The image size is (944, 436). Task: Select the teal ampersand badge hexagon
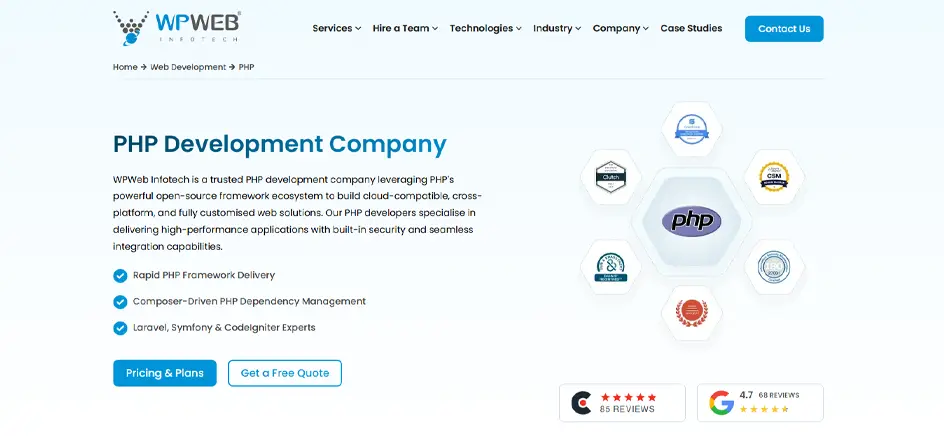coord(611,267)
